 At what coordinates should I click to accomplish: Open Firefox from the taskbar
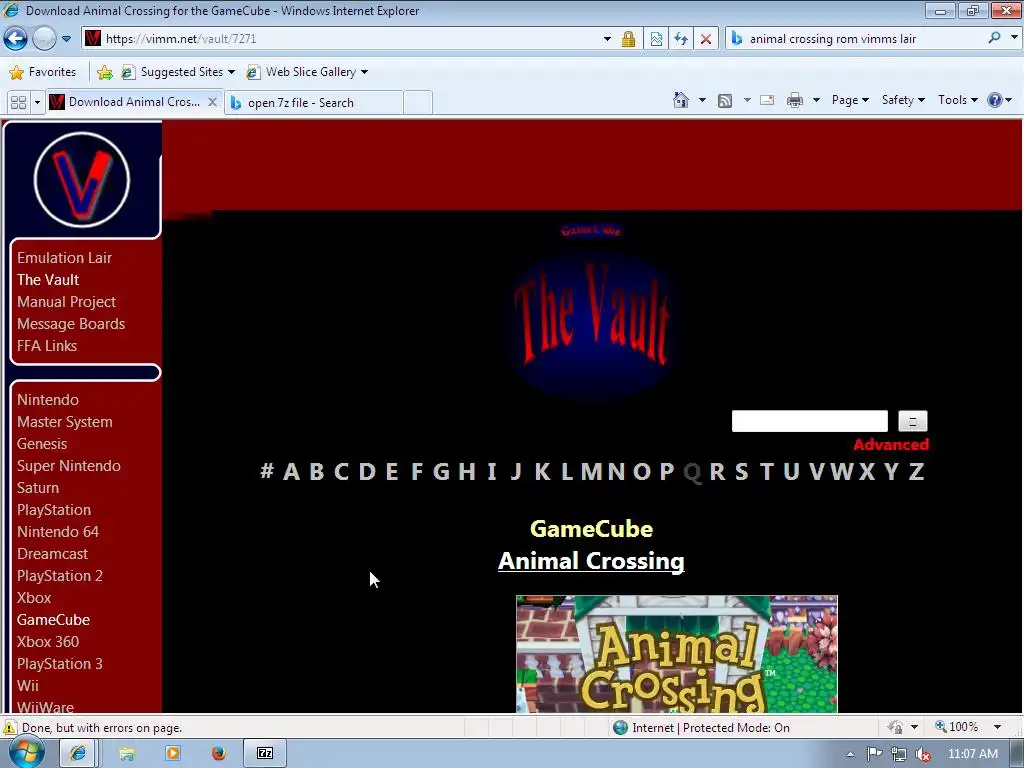(219, 754)
